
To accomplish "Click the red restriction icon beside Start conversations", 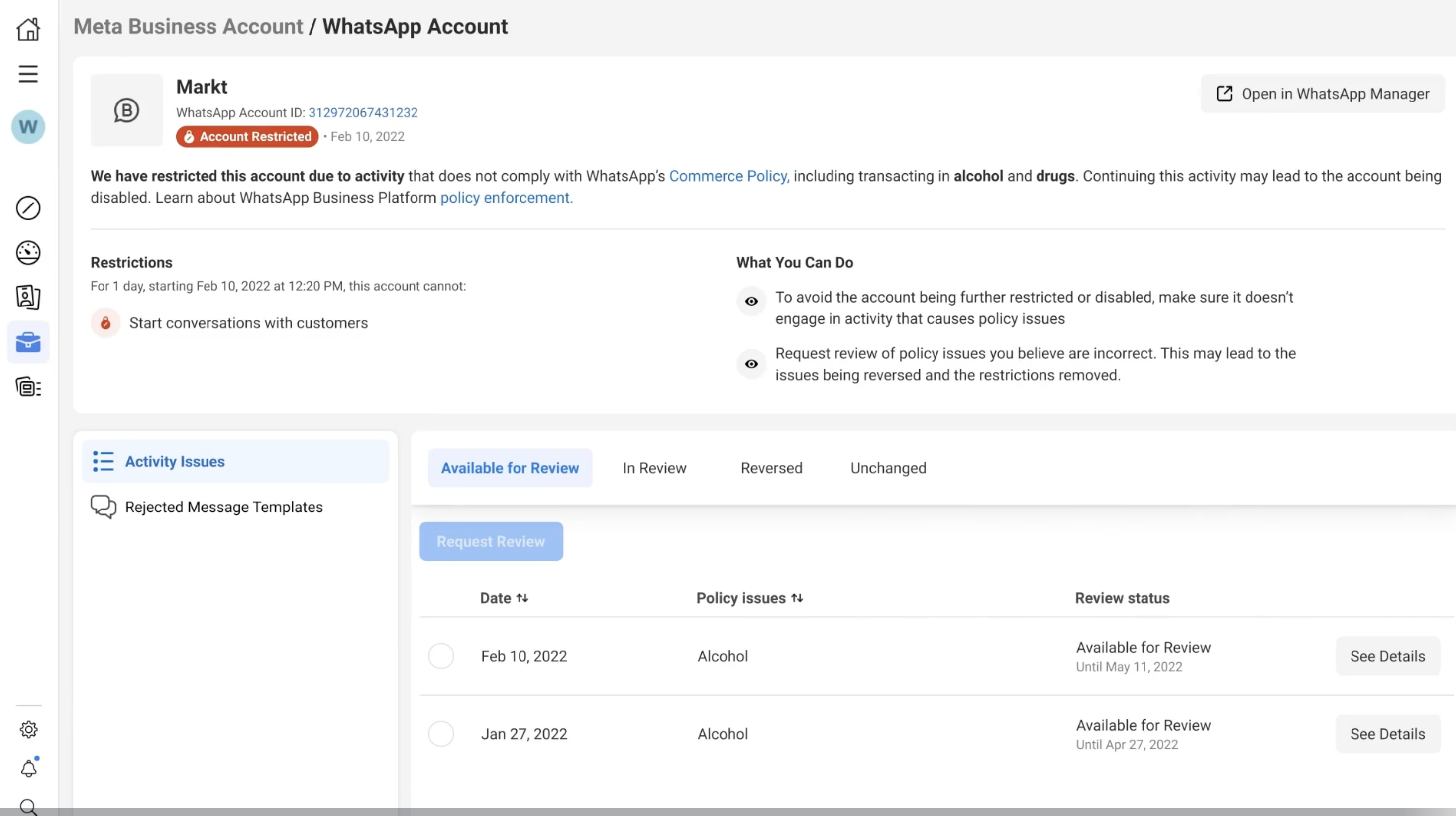I will tap(105, 323).
